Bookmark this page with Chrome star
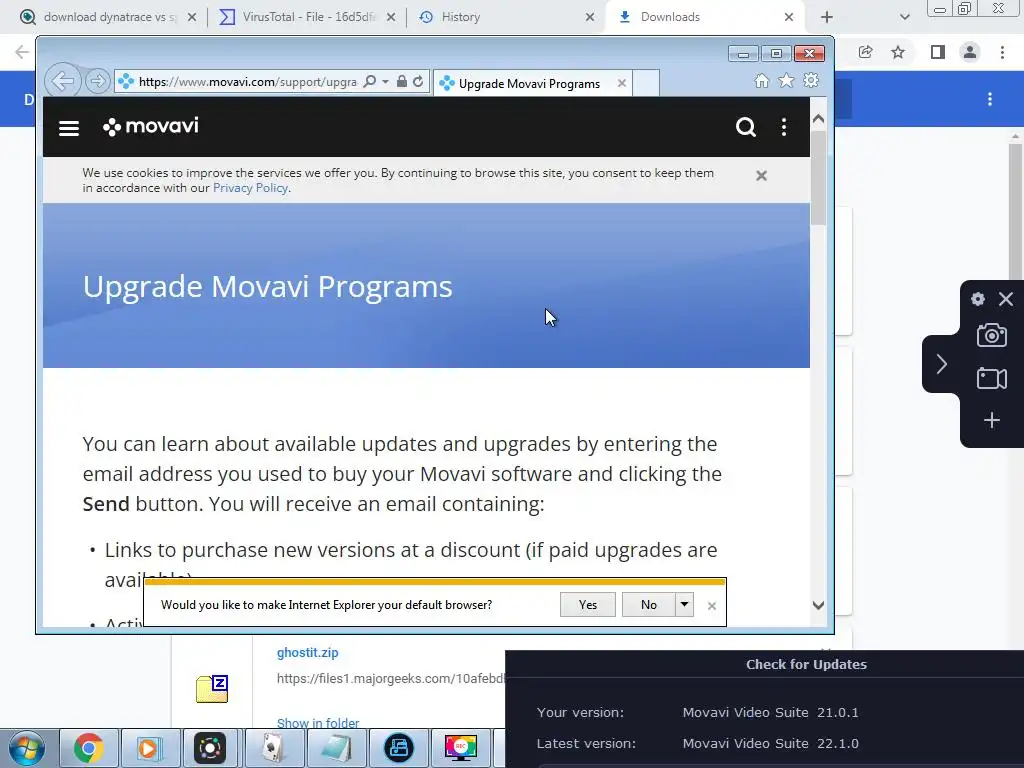 click(x=898, y=52)
